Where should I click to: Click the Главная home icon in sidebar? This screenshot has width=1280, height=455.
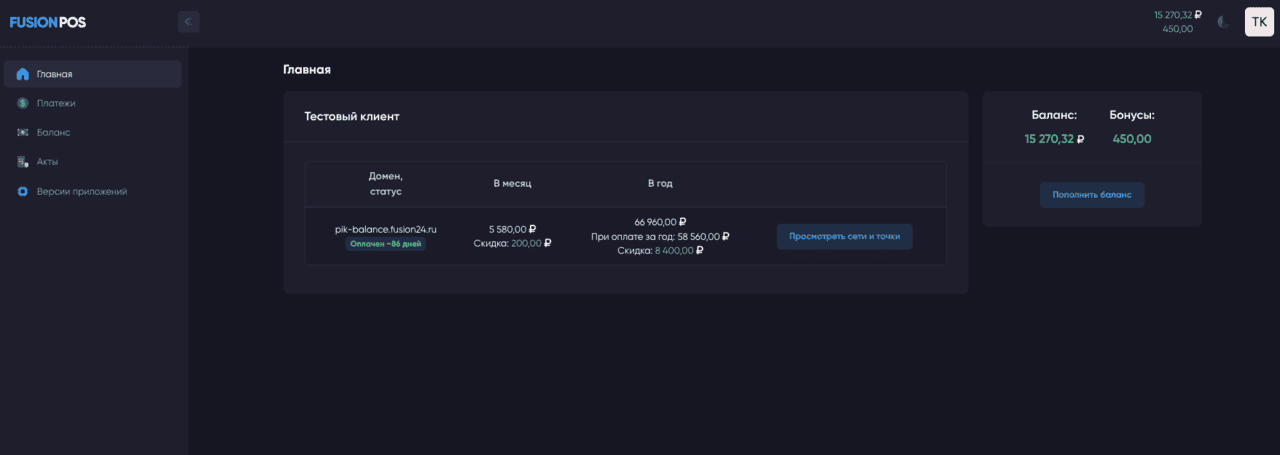(x=22, y=74)
